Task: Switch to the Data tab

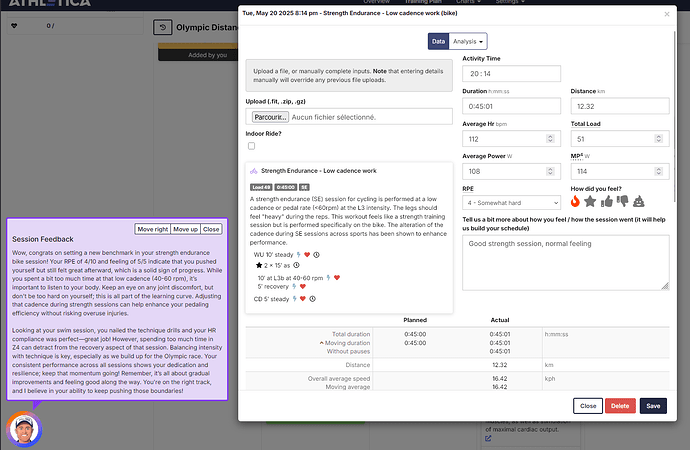Action: point(438,41)
